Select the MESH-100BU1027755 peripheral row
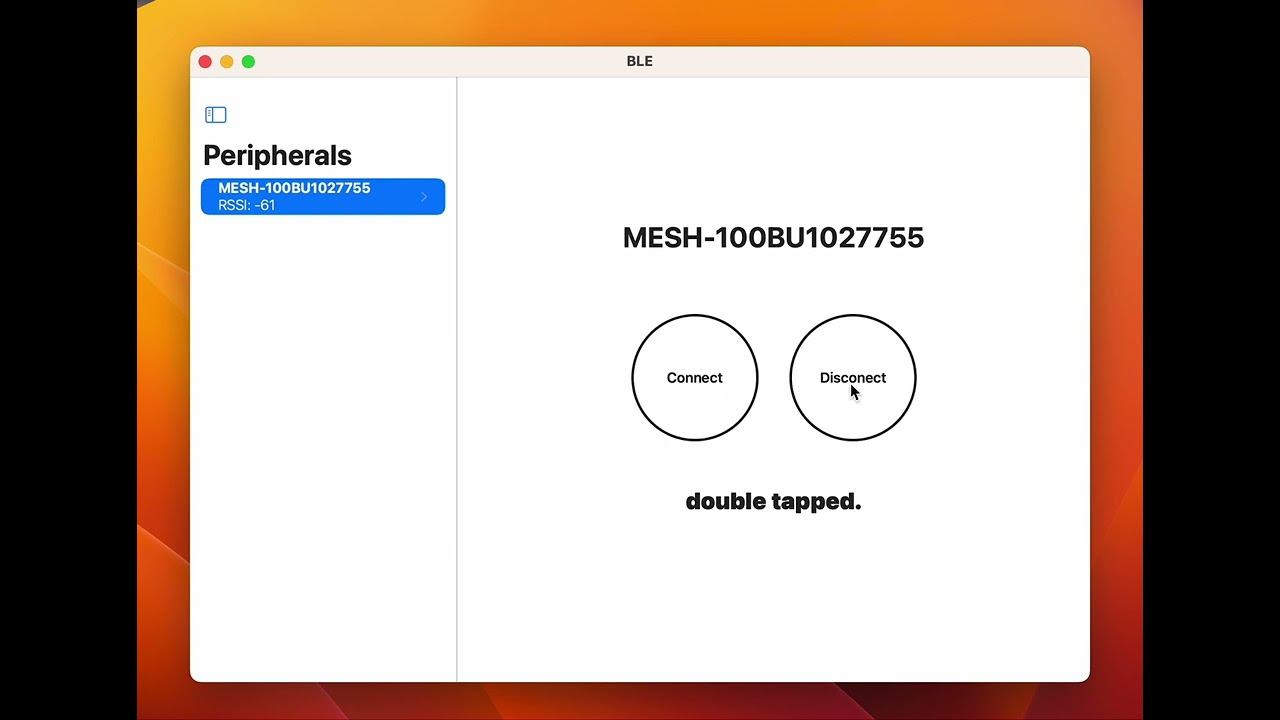Screen dimensions: 1280x720 pos(323,196)
